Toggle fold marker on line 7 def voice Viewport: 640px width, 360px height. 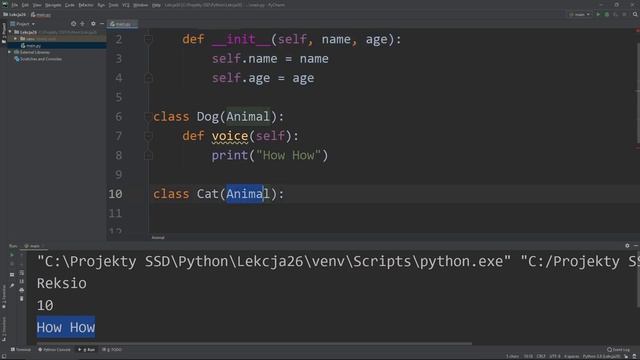pos(149,136)
